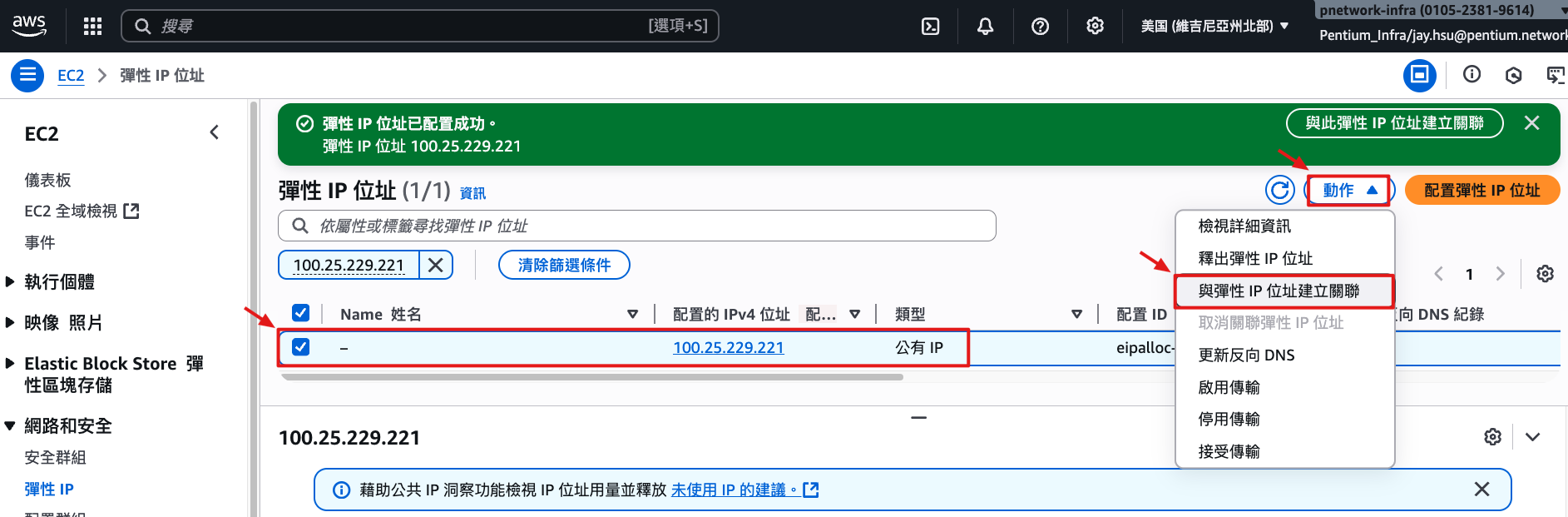Dismiss the green success banner
The height and width of the screenshot is (517, 1568).
click(x=1531, y=123)
